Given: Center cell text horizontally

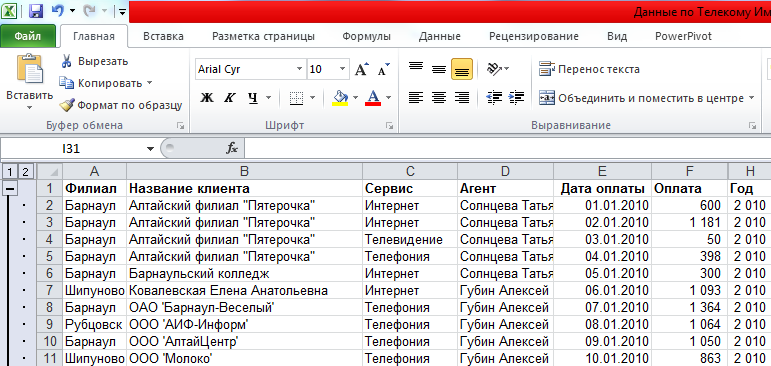Looking at the screenshot, I should (x=439, y=98).
